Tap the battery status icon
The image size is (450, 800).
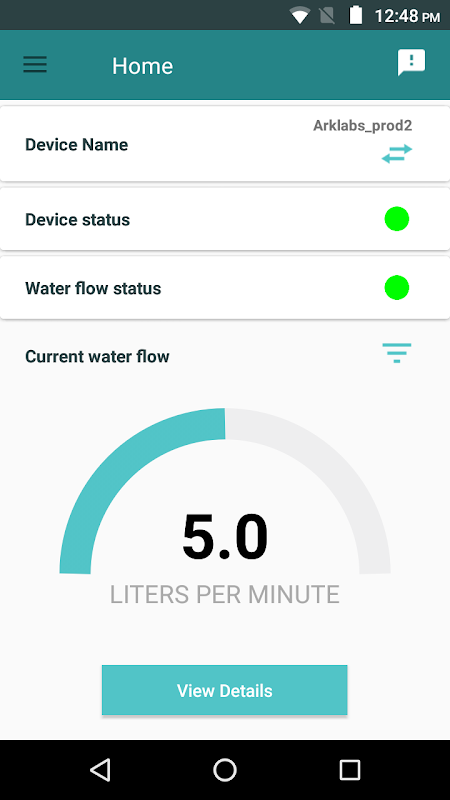point(356,15)
